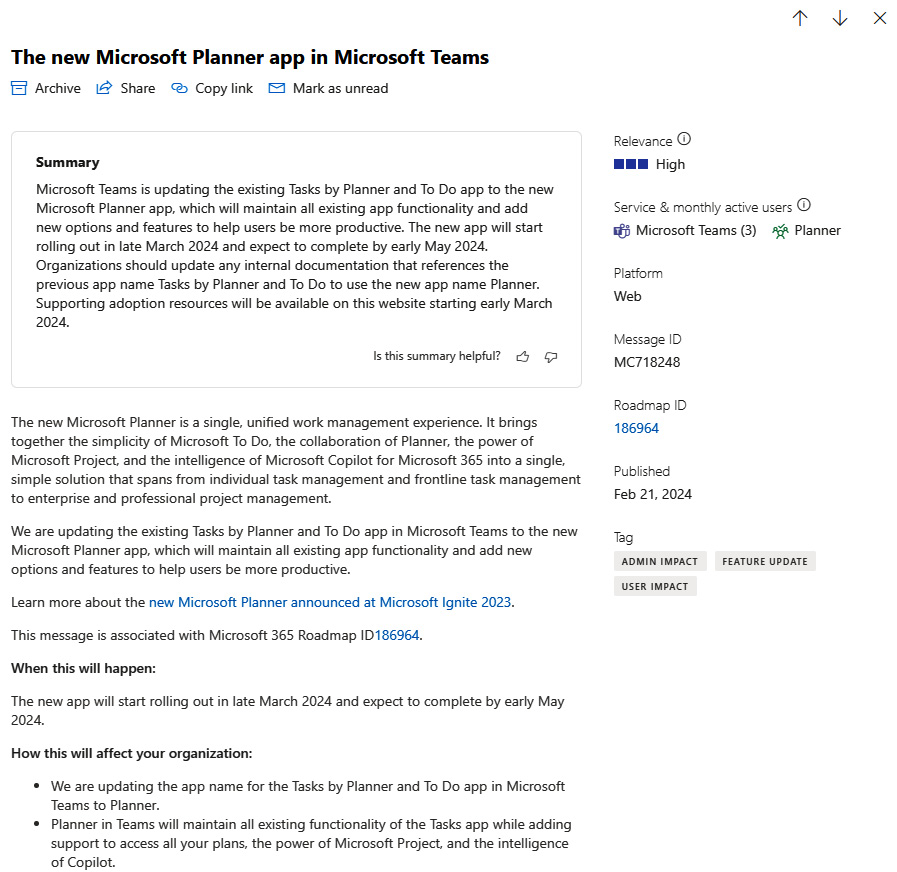Click 'How this will affect your organization:' heading
Viewport: 897px width, 872px height.
tap(132, 753)
